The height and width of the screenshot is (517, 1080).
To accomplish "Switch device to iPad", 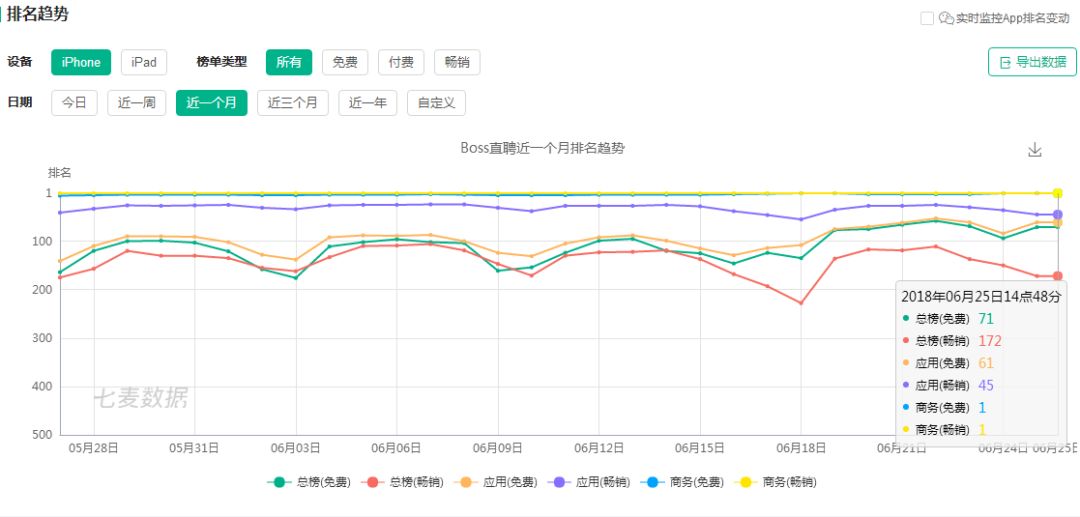I will click(144, 62).
